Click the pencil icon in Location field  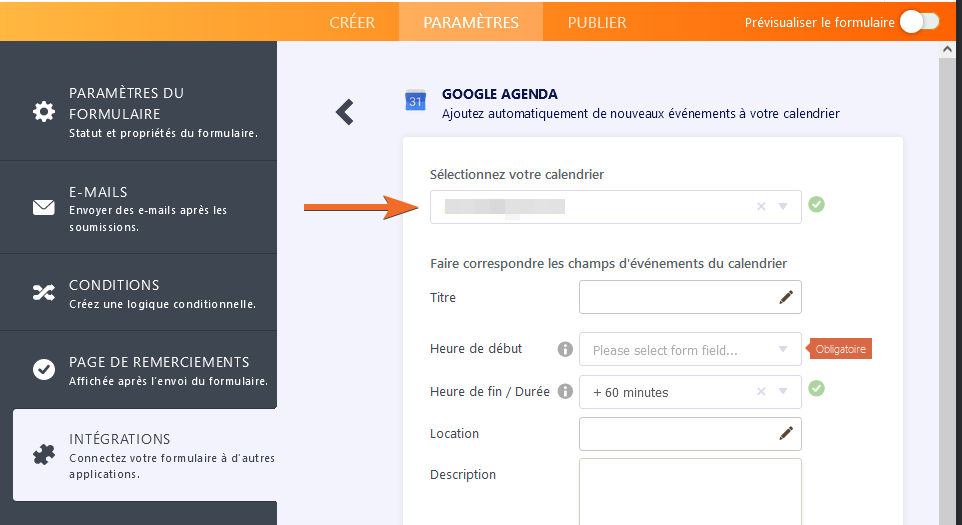click(x=786, y=433)
